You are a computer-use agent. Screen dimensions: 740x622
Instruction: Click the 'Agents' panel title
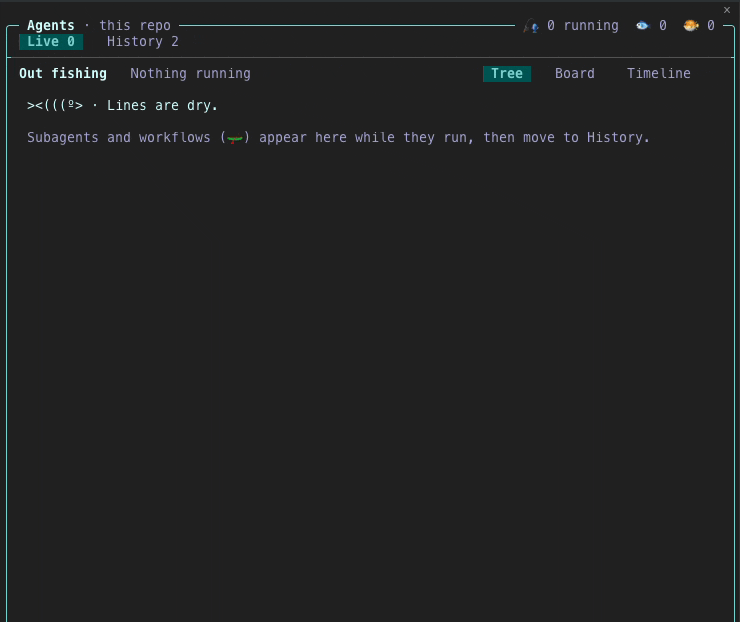pos(51,25)
